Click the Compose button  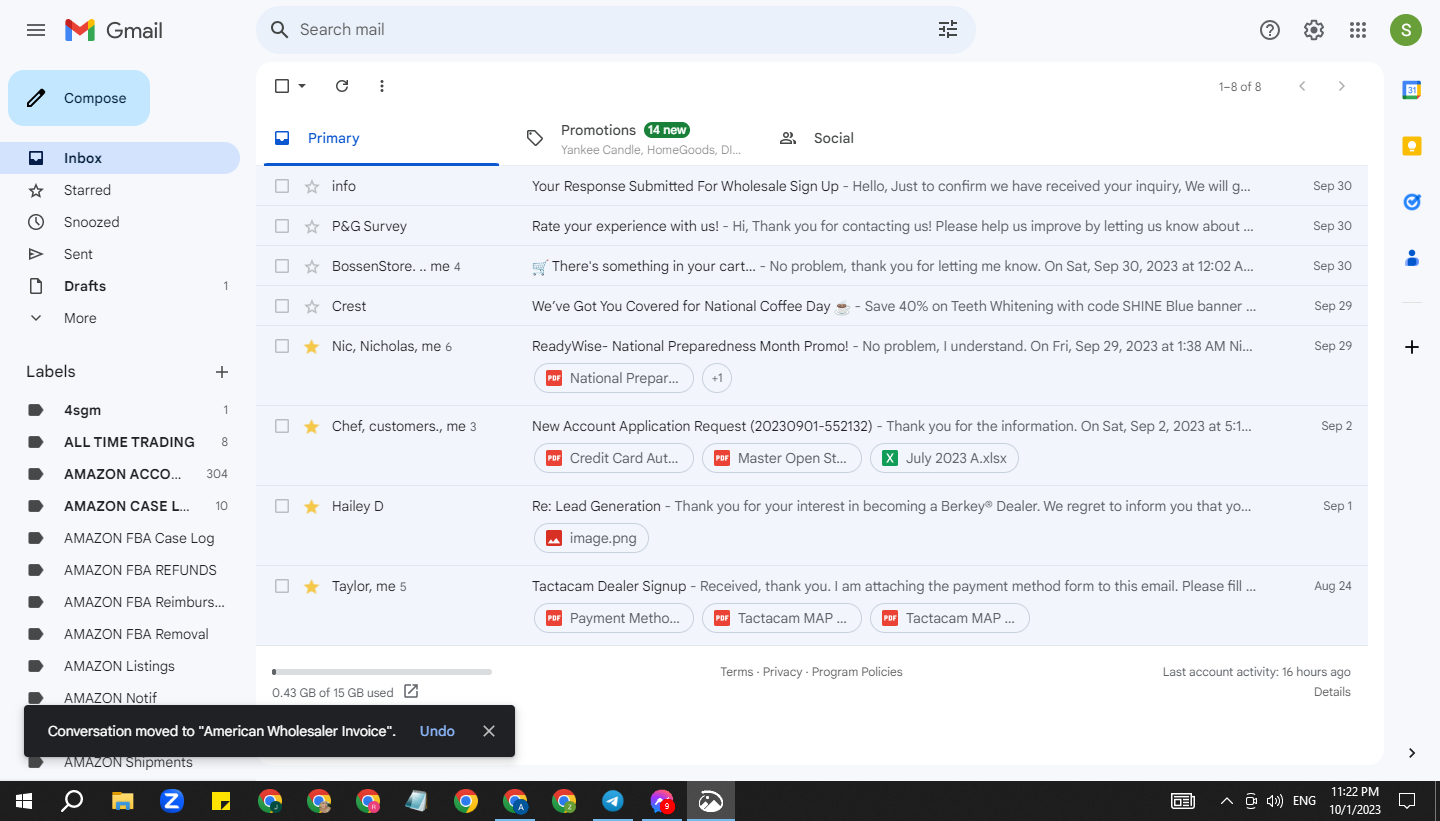(79, 98)
